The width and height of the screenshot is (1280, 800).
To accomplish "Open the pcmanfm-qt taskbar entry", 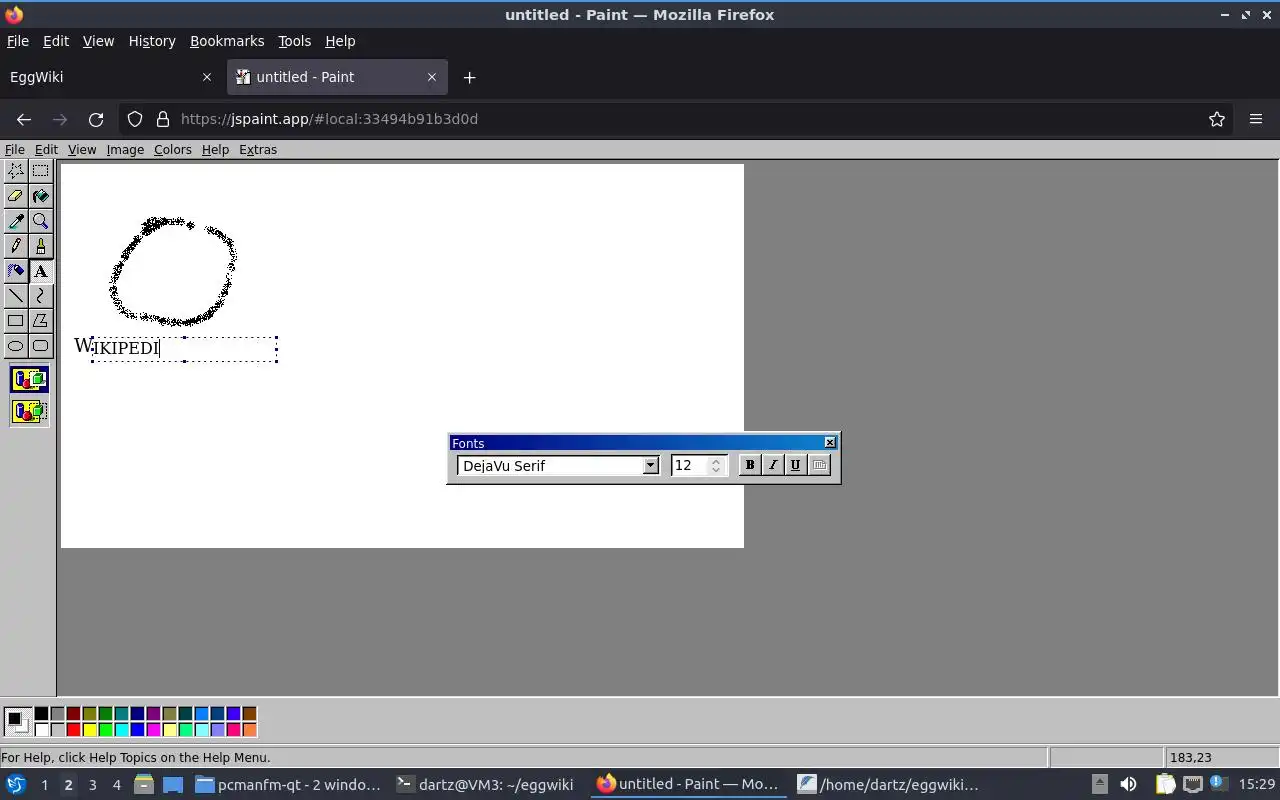I will pos(288,785).
